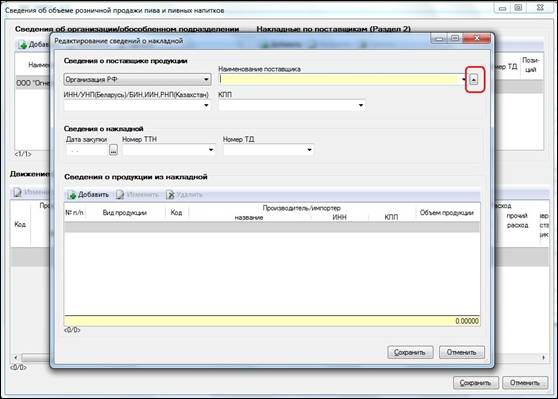This screenshot has height=399, width=558.
Task: Click into the Дата закупки date field
Action: tap(87, 150)
